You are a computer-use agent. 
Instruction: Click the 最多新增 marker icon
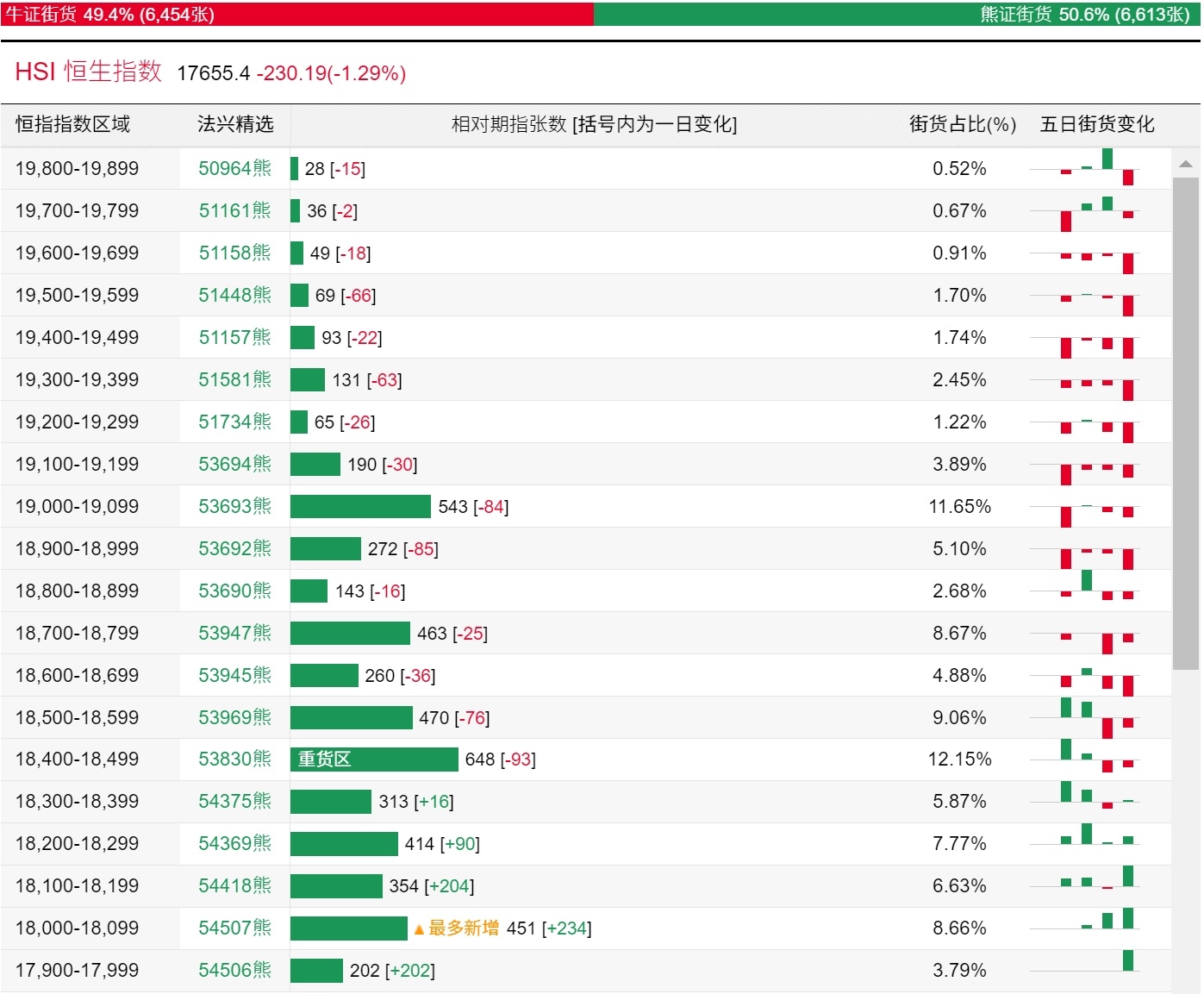(x=419, y=929)
